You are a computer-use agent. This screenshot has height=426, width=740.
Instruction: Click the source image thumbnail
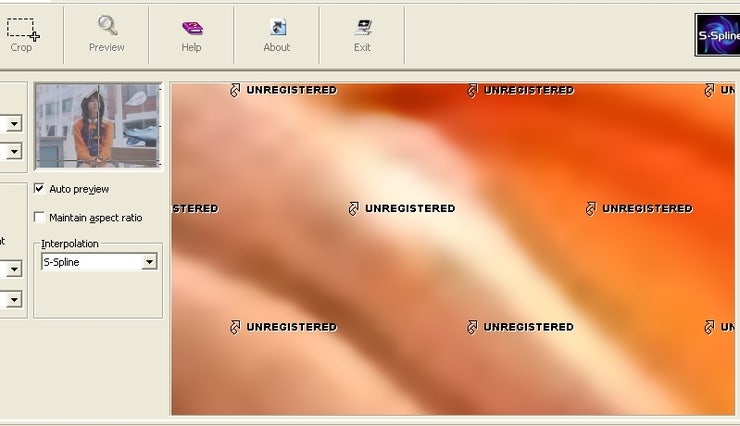97,125
